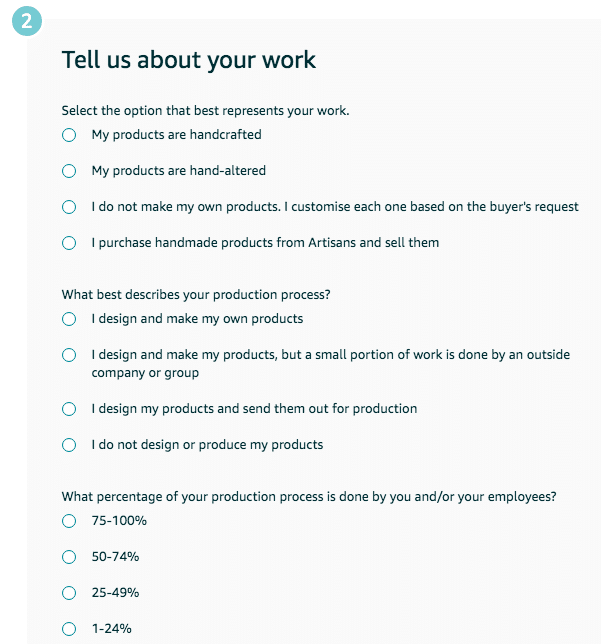
Task: Select 'I design my products and send them out'
Action: coord(69,409)
